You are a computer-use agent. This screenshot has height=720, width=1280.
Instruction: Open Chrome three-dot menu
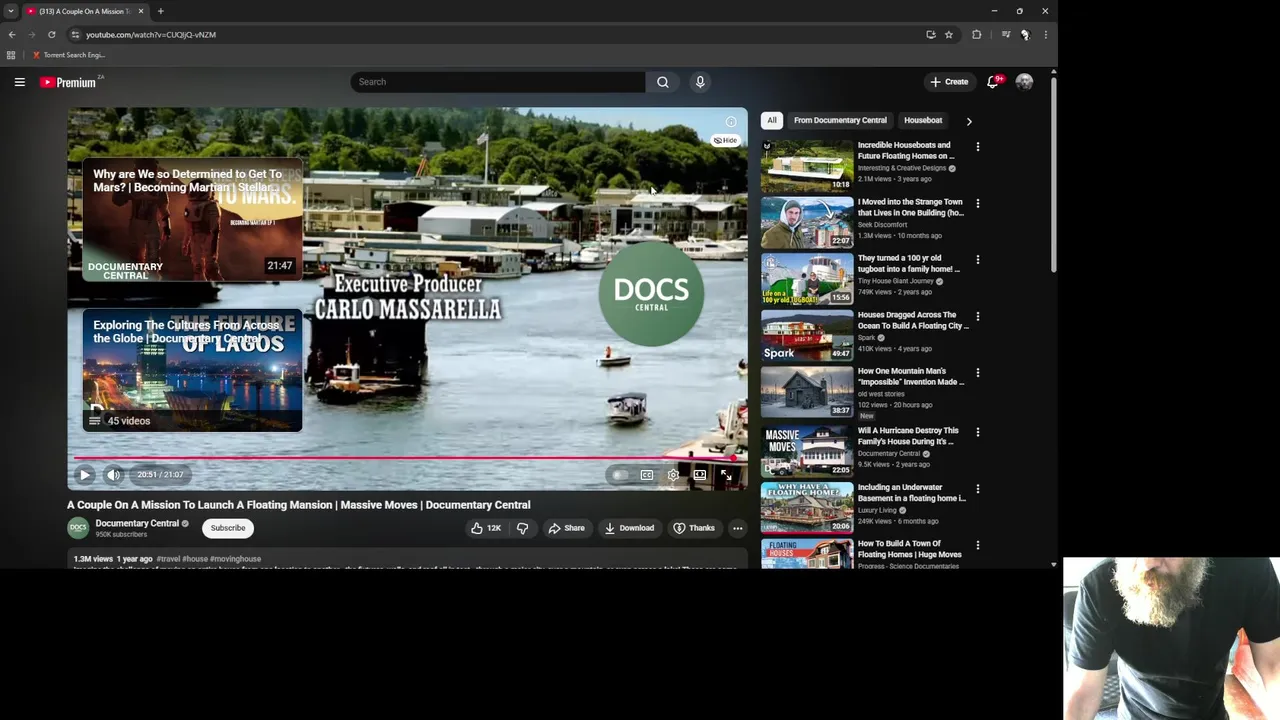pos(1045,35)
